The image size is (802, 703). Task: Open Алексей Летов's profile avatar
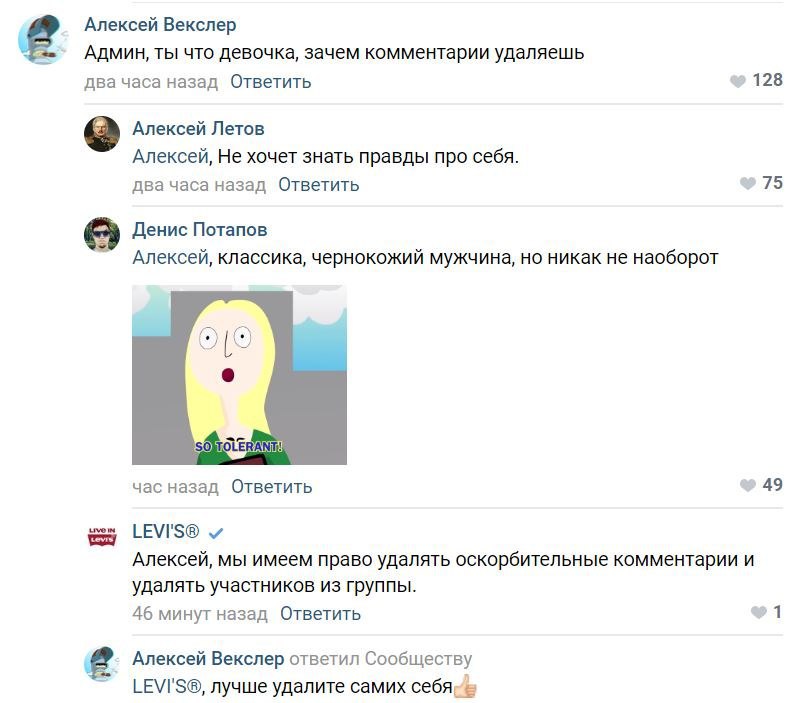tap(102, 134)
